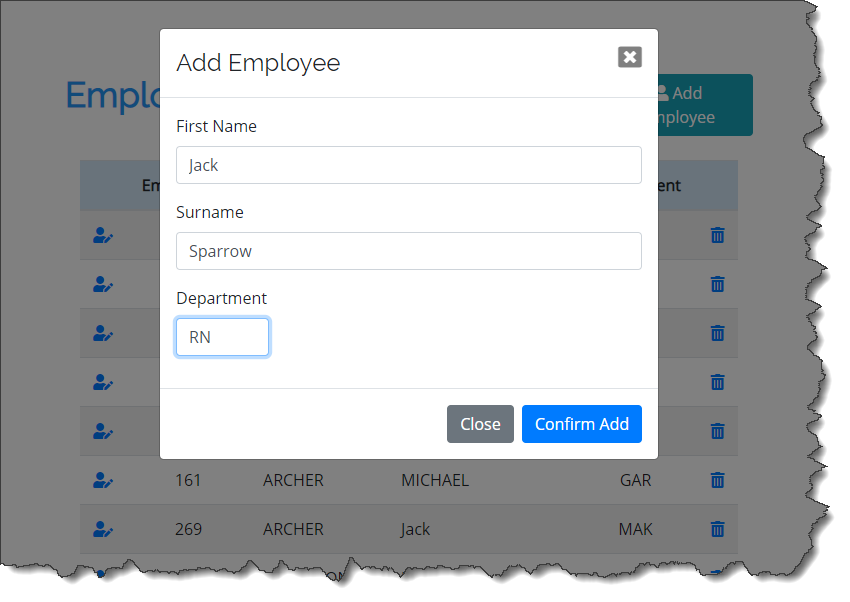The height and width of the screenshot is (602, 850).
Task: Focus the First Name field containing Jack
Action: [x=408, y=165]
